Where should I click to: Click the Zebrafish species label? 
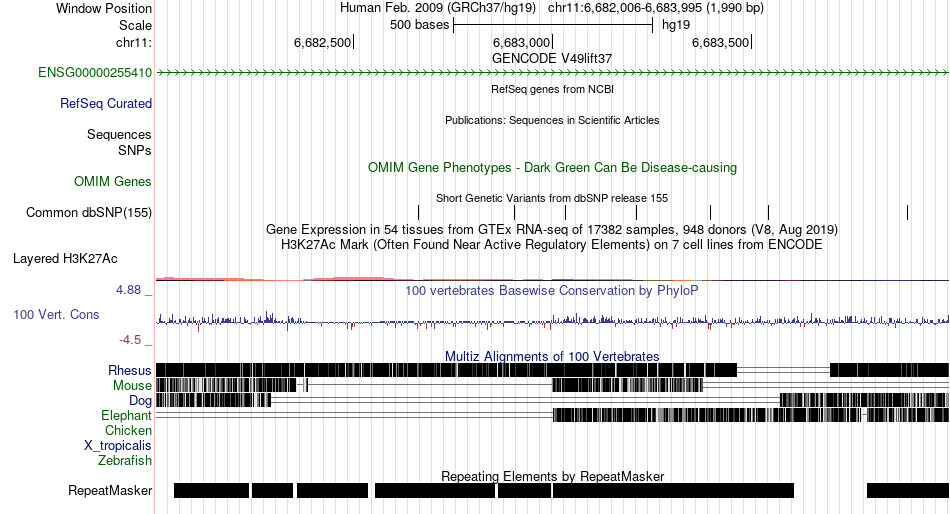125,461
